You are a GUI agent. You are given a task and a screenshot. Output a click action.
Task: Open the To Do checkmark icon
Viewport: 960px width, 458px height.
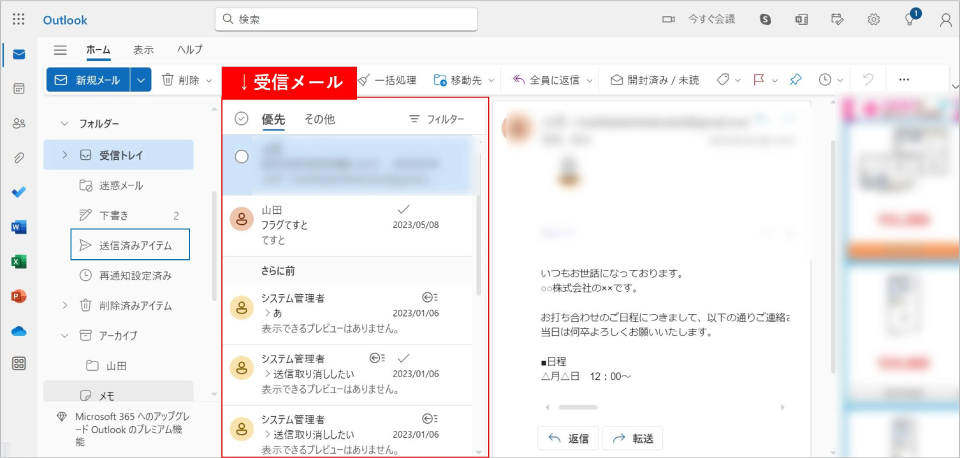(x=19, y=192)
